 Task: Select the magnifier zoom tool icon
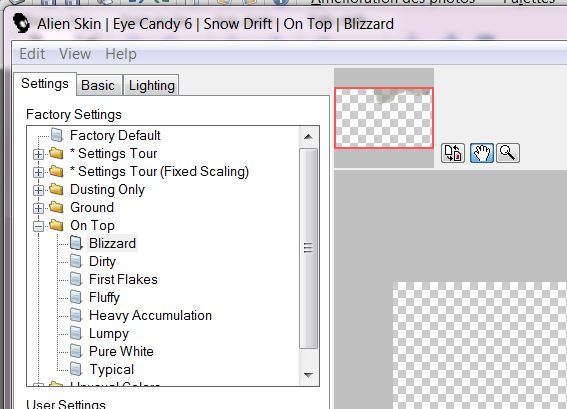pyautogui.click(x=508, y=153)
